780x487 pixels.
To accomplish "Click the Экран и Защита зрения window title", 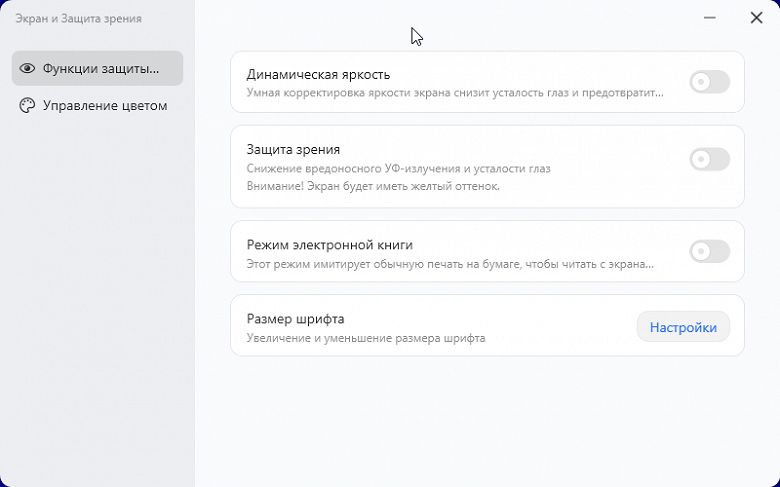I will pyautogui.click(x=78, y=18).
